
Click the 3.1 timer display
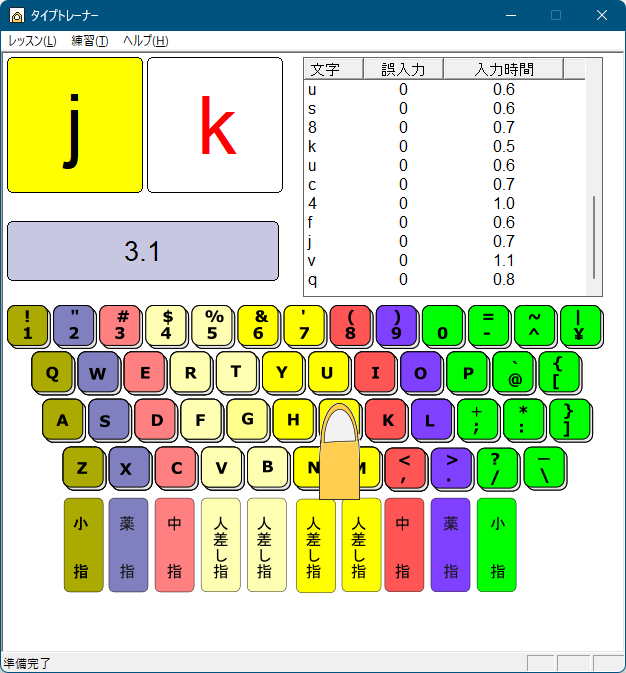tap(143, 251)
